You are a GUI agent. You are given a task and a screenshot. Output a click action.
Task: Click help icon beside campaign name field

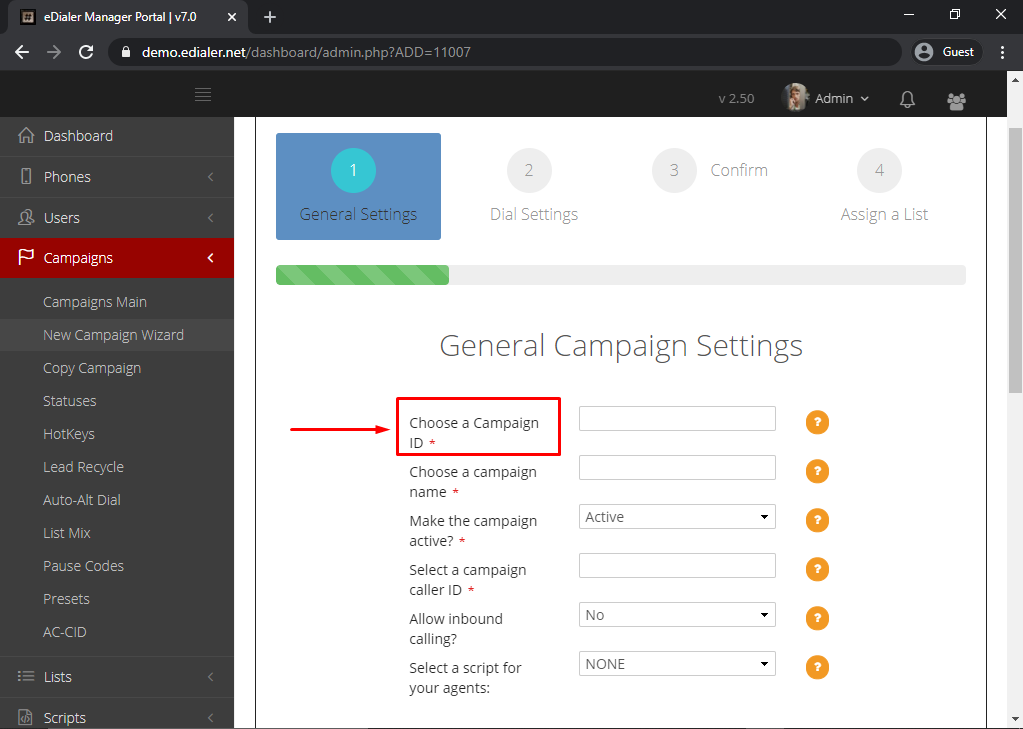pos(817,471)
